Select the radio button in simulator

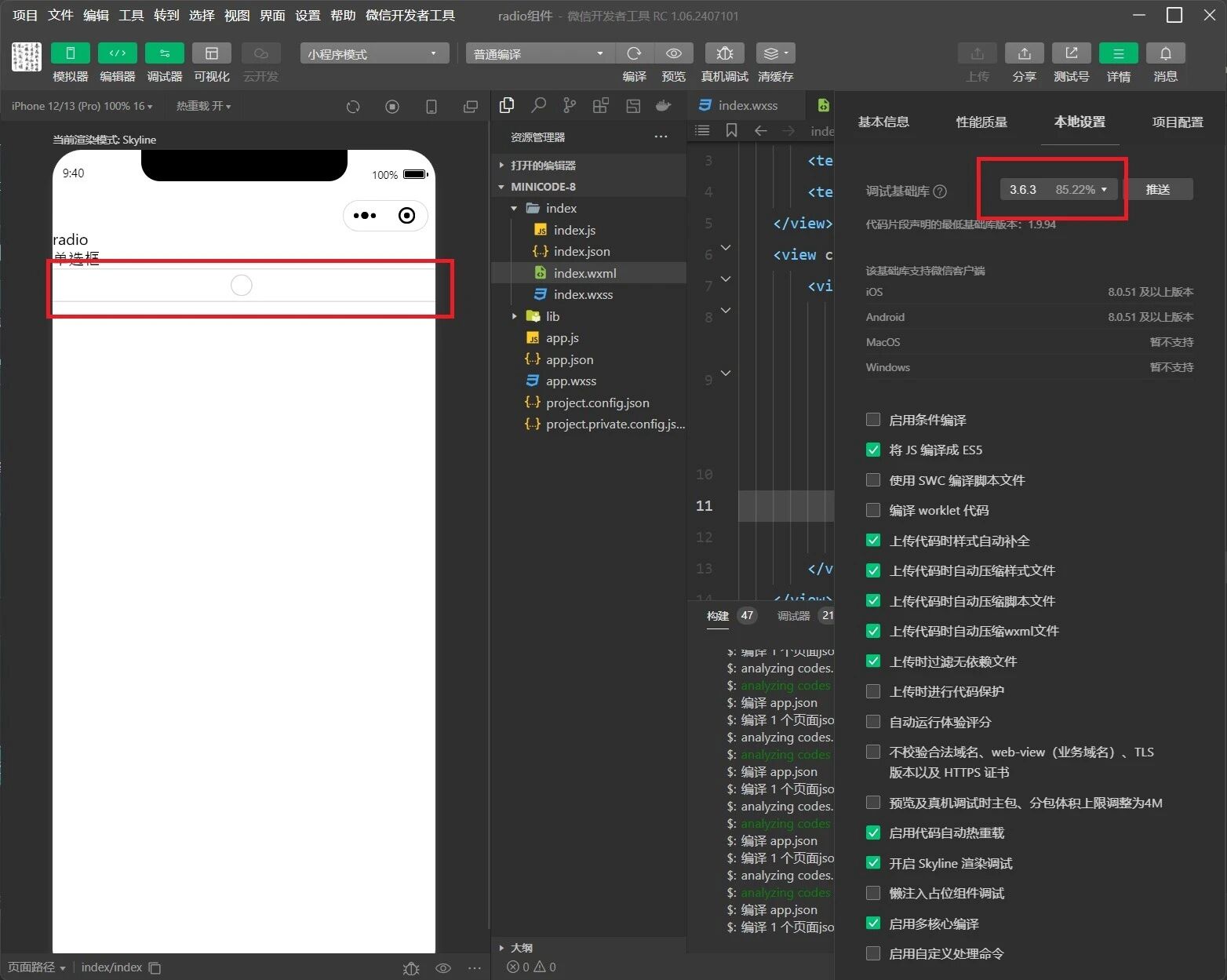pos(242,286)
